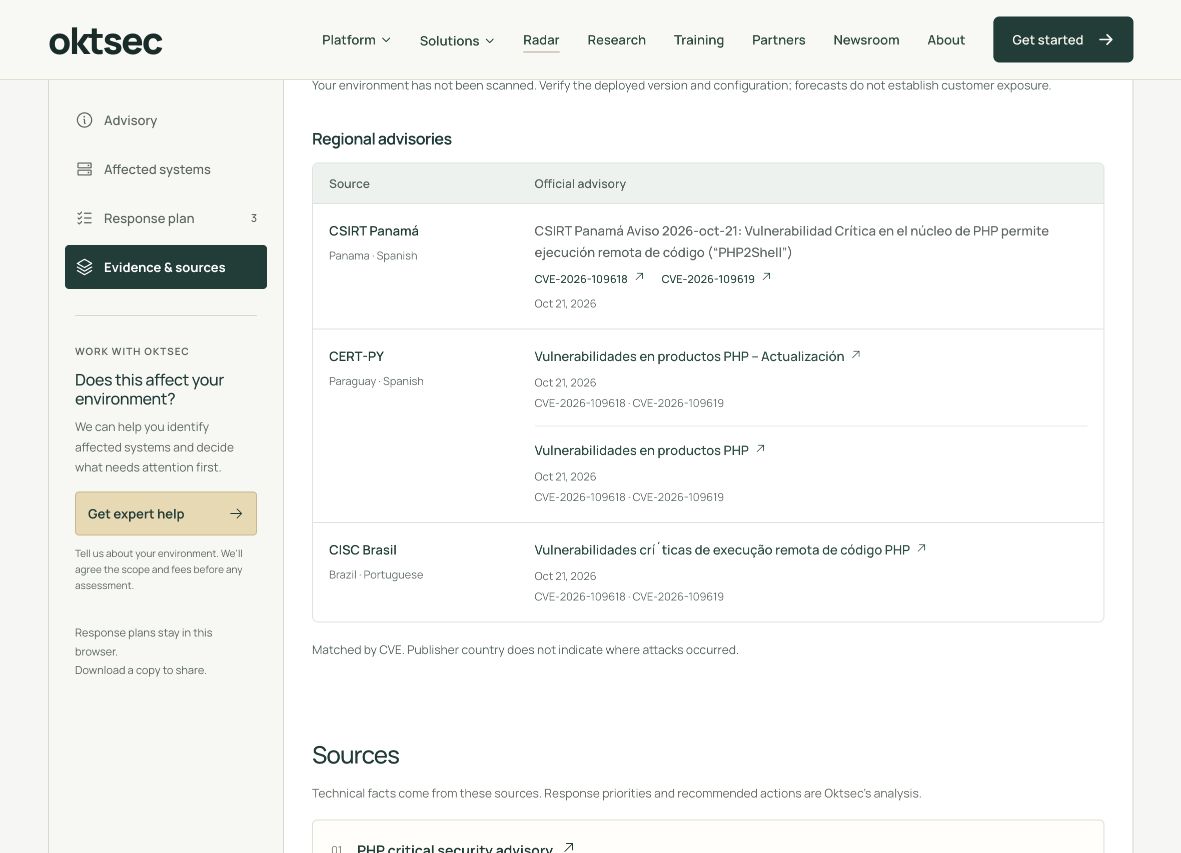Open the About nav link

[946, 40]
